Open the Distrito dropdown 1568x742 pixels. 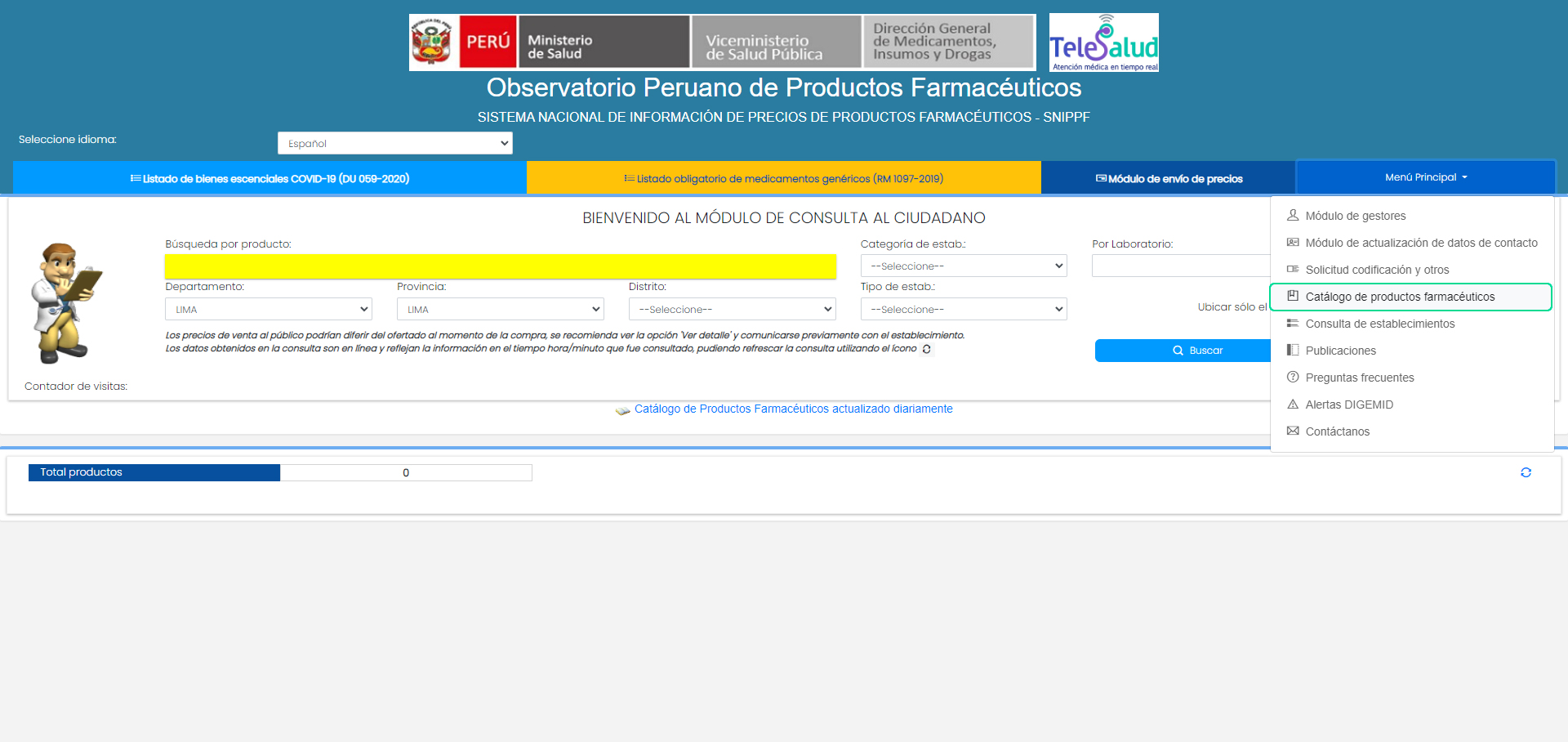(732, 310)
